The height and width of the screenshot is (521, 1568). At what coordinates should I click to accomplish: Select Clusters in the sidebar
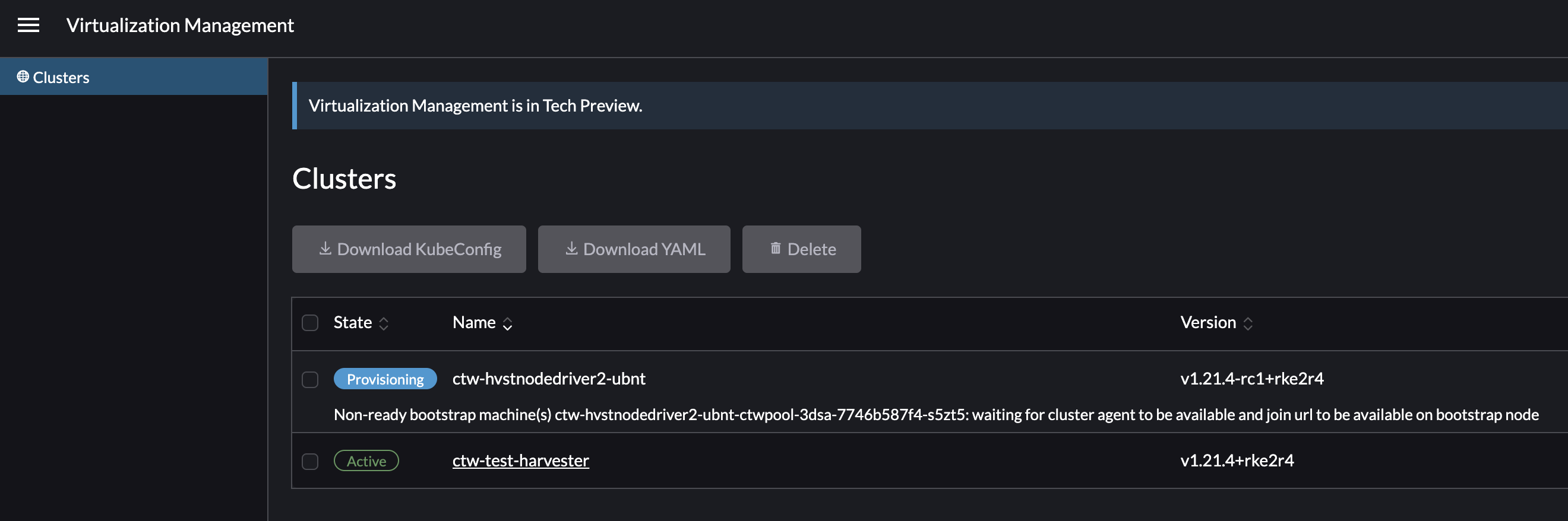pyautogui.click(x=61, y=76)
